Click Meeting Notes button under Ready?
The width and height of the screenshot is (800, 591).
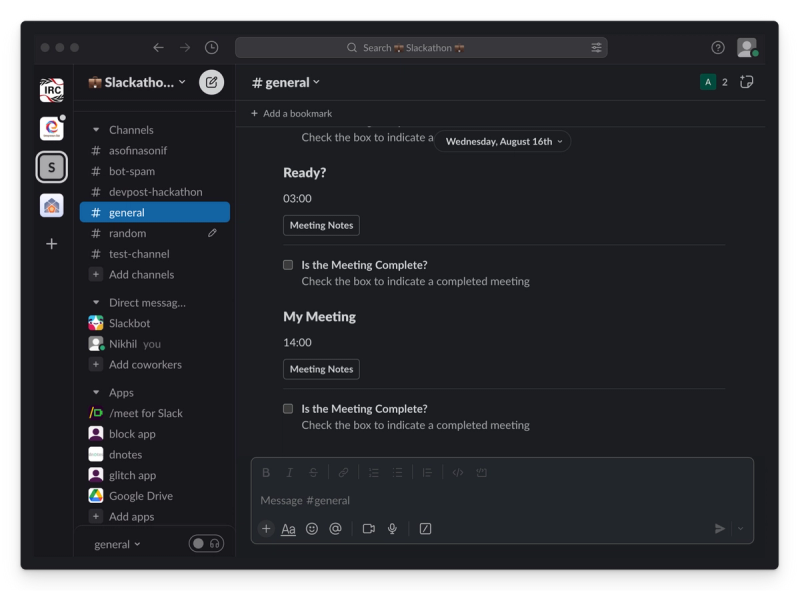click(x=321, y=225)
